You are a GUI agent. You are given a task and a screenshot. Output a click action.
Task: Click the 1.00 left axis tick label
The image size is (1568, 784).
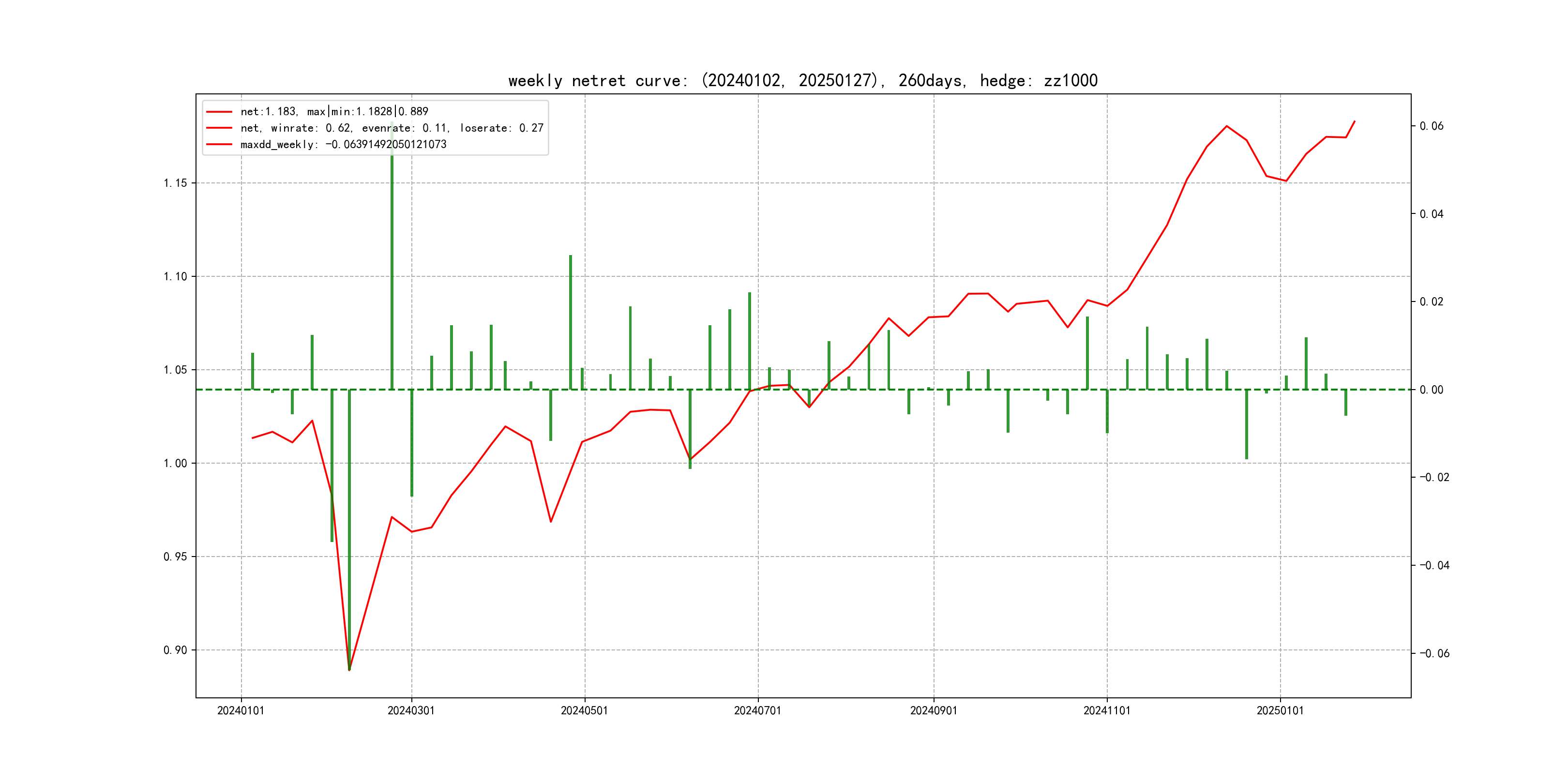175,463
